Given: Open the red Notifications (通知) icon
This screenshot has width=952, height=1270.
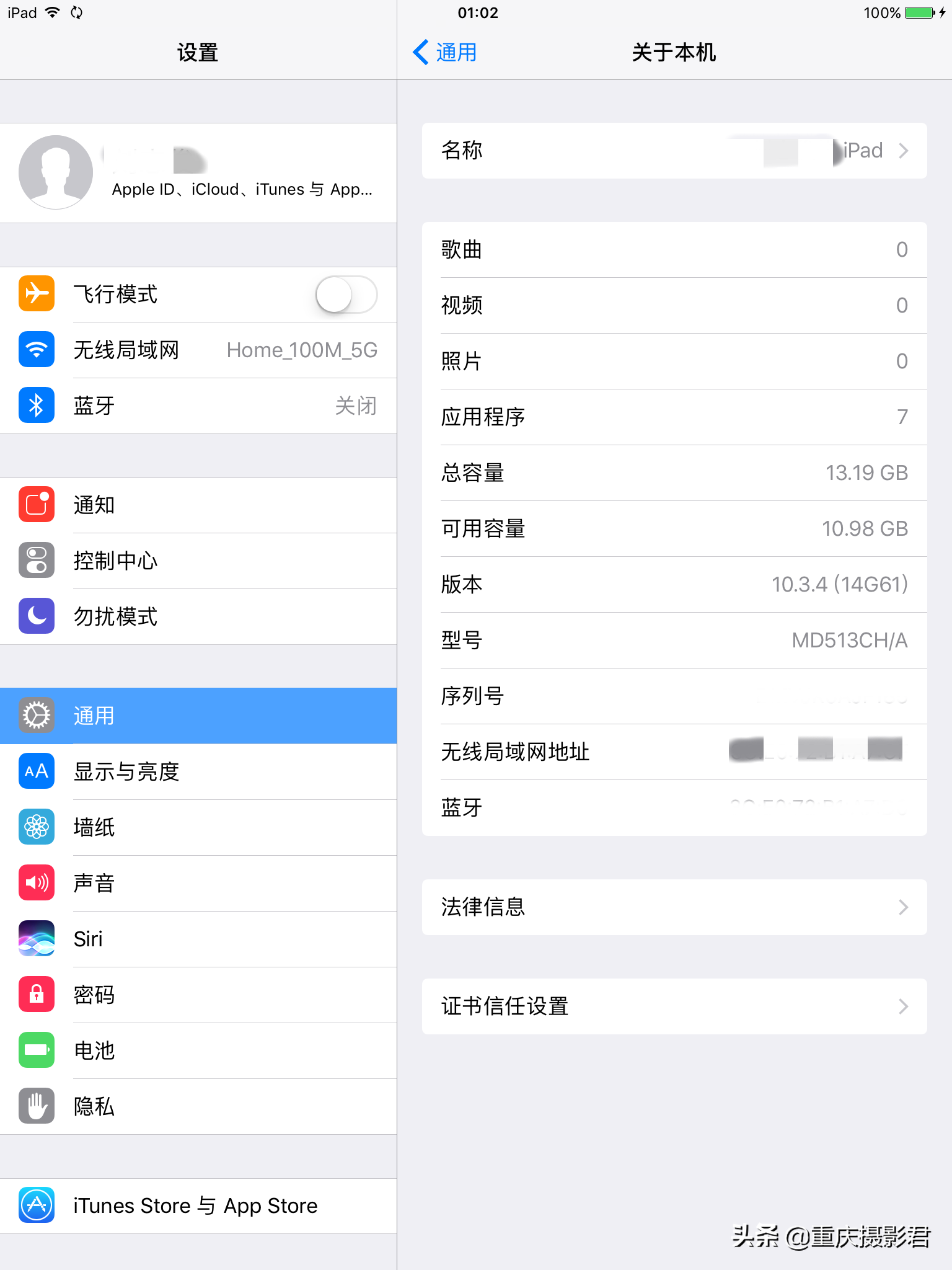Looking at the screenshot, I should click(37, 504).
